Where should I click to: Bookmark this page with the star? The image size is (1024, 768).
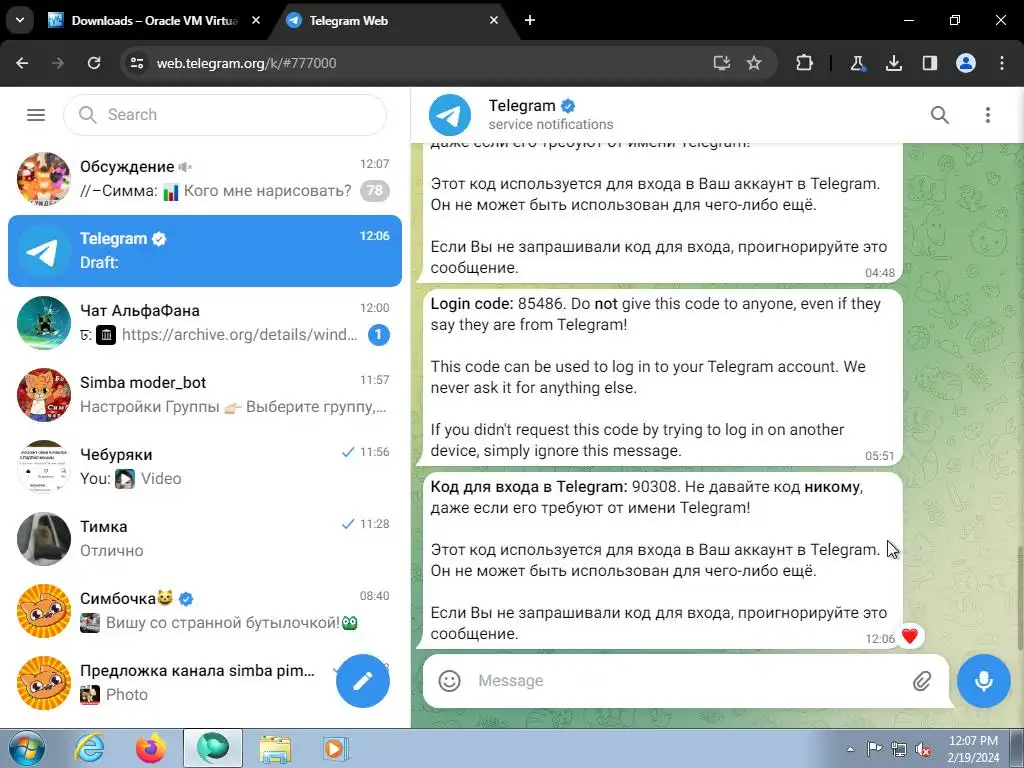pyautogui.click(x=754, y=63)
